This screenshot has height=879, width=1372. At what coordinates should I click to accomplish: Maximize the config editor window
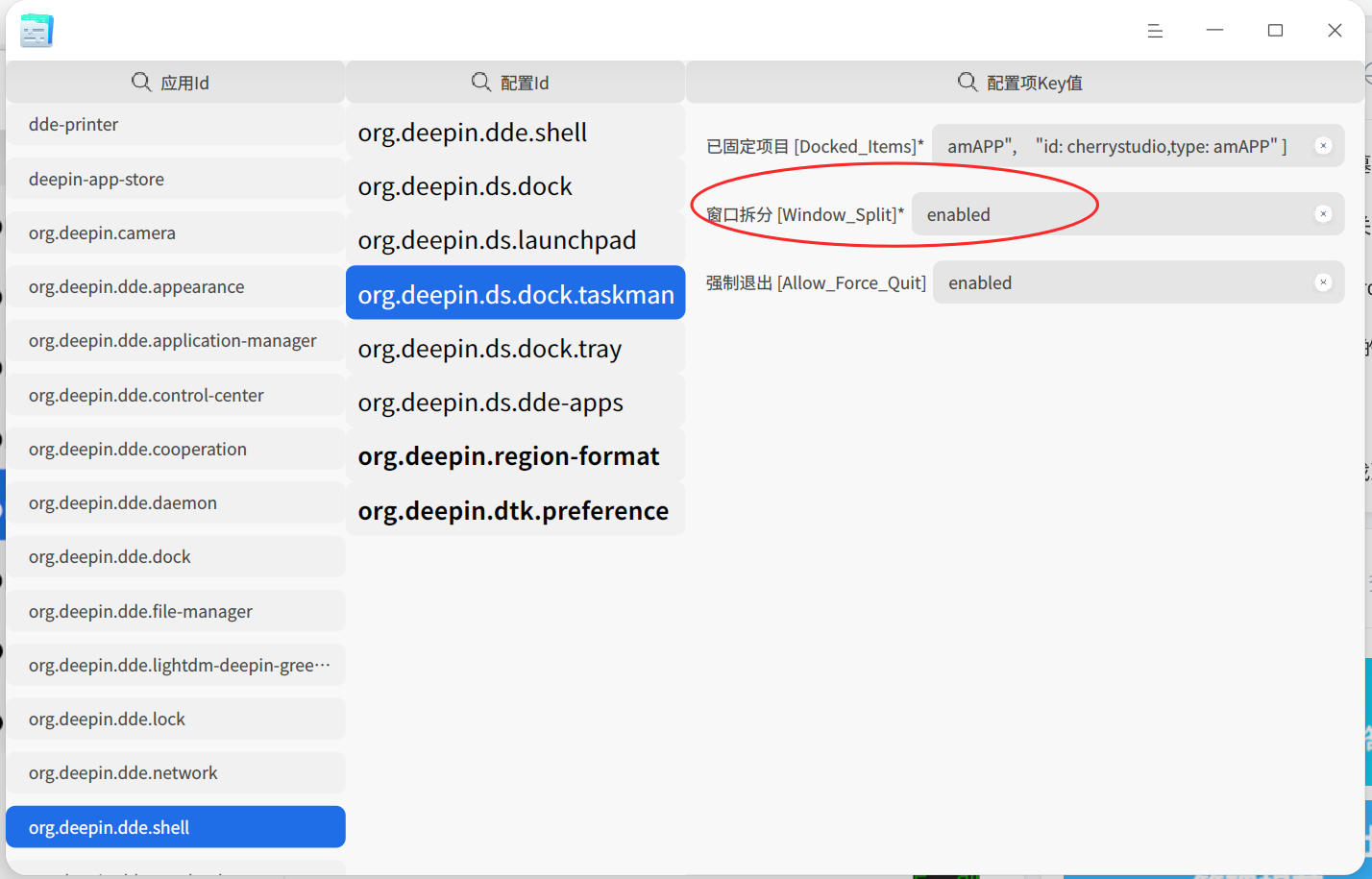(x=1275, y=31)
